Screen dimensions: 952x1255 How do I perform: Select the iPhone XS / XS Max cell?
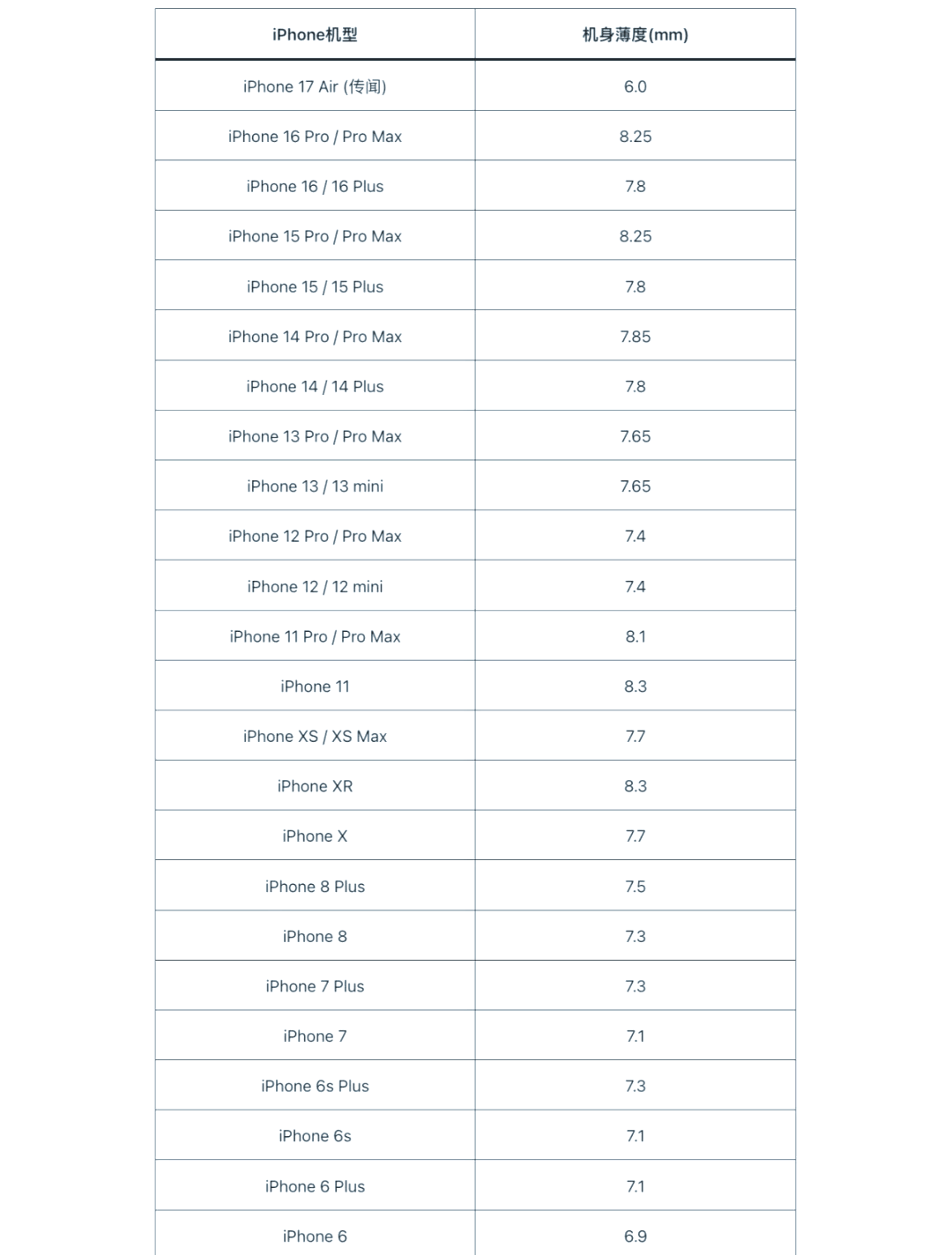pos(315,736)
